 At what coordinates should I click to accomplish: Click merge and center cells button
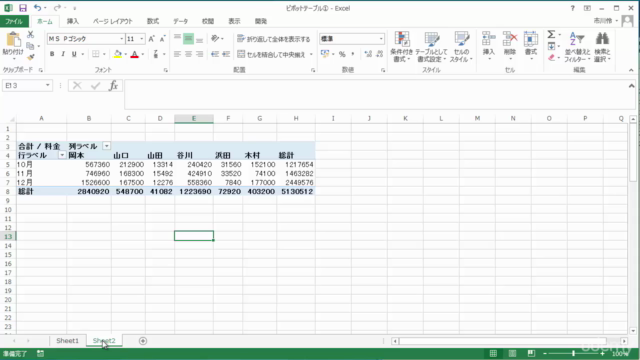271,54
